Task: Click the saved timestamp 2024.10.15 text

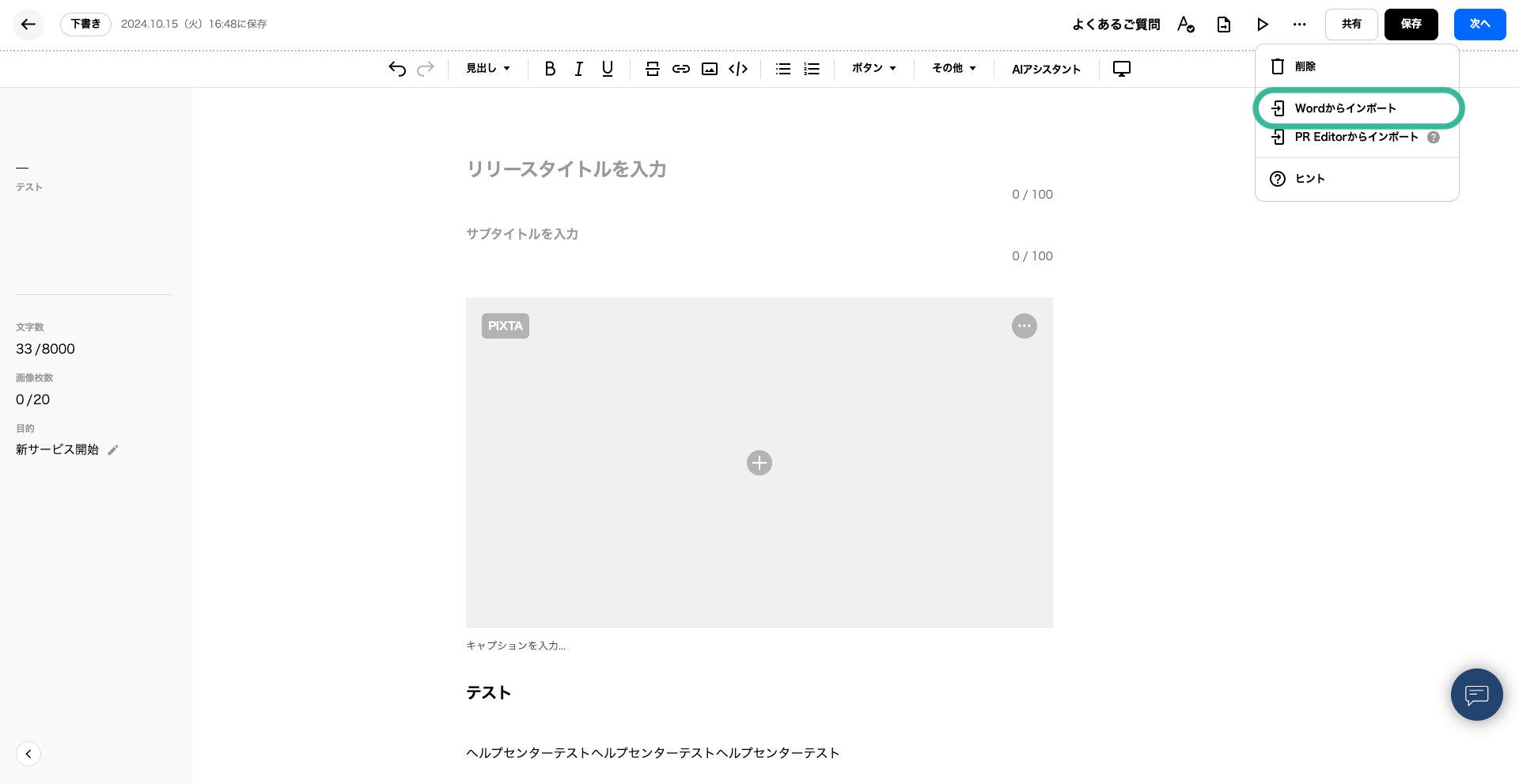Action: 194,25
